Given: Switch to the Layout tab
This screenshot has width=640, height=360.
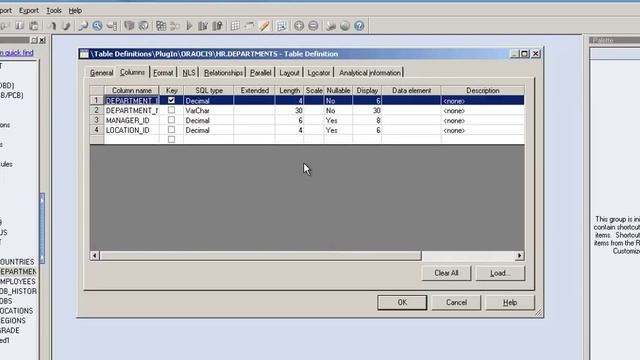Looking at the screenshot, I should (289, 73).
